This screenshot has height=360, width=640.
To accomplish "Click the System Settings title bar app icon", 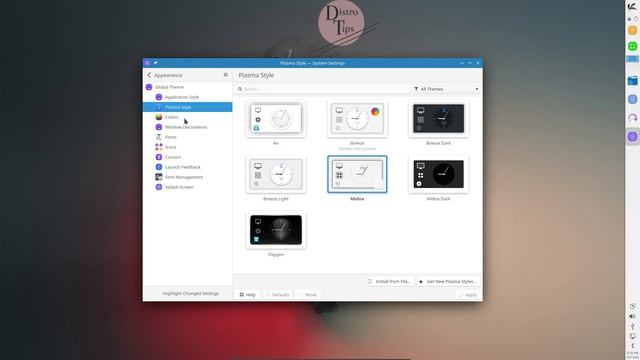I will pos(147,63).
